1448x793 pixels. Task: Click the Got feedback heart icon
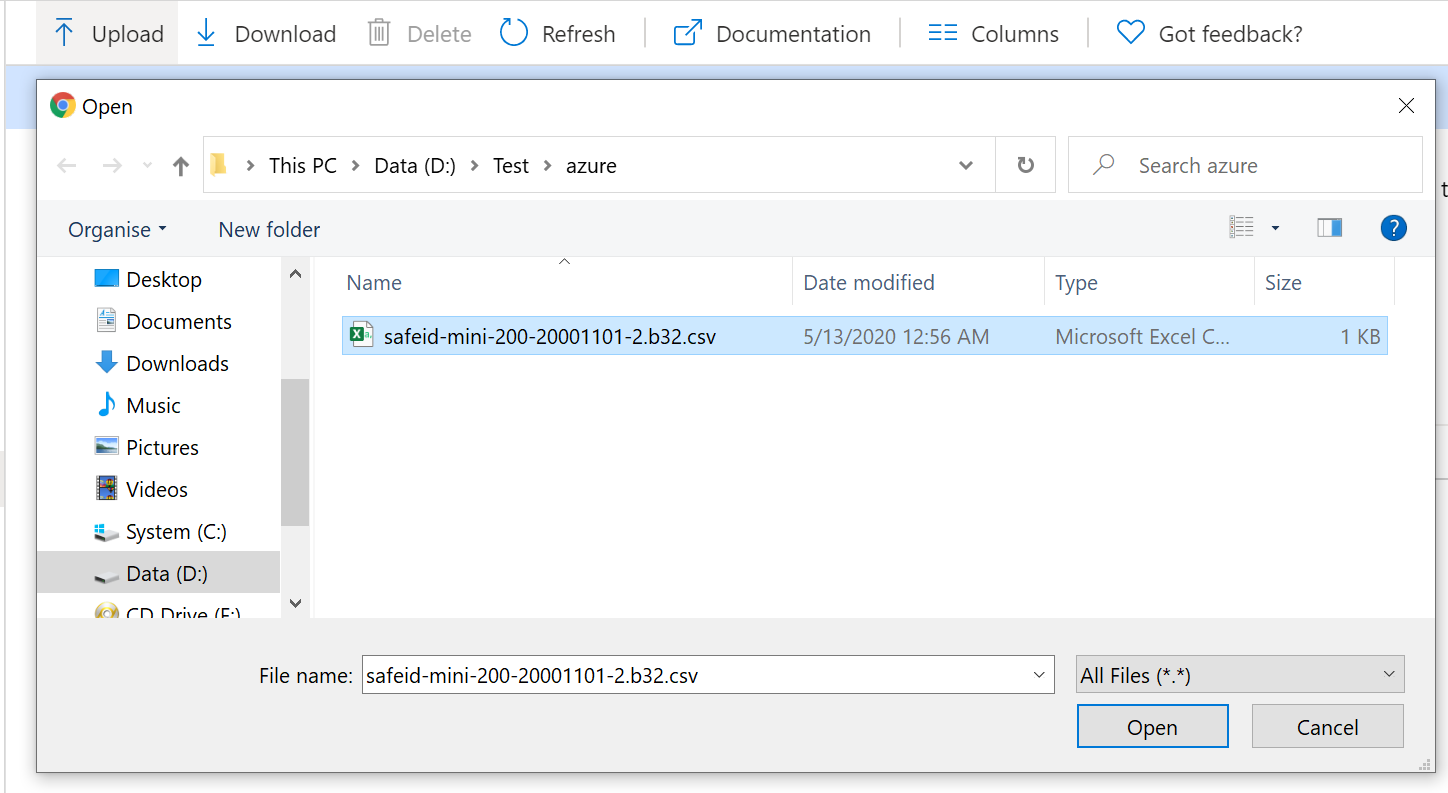(x=1131, y=33)
